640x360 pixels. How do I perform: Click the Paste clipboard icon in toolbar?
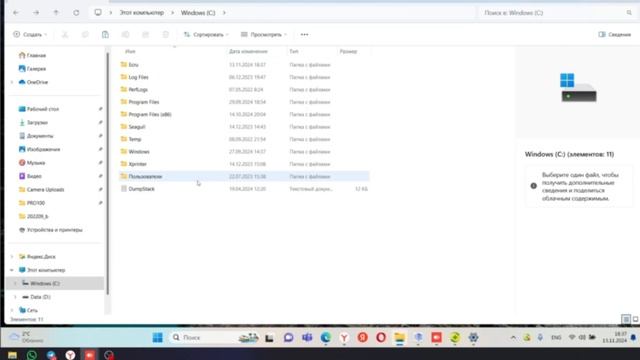click(x=105, y=35)
